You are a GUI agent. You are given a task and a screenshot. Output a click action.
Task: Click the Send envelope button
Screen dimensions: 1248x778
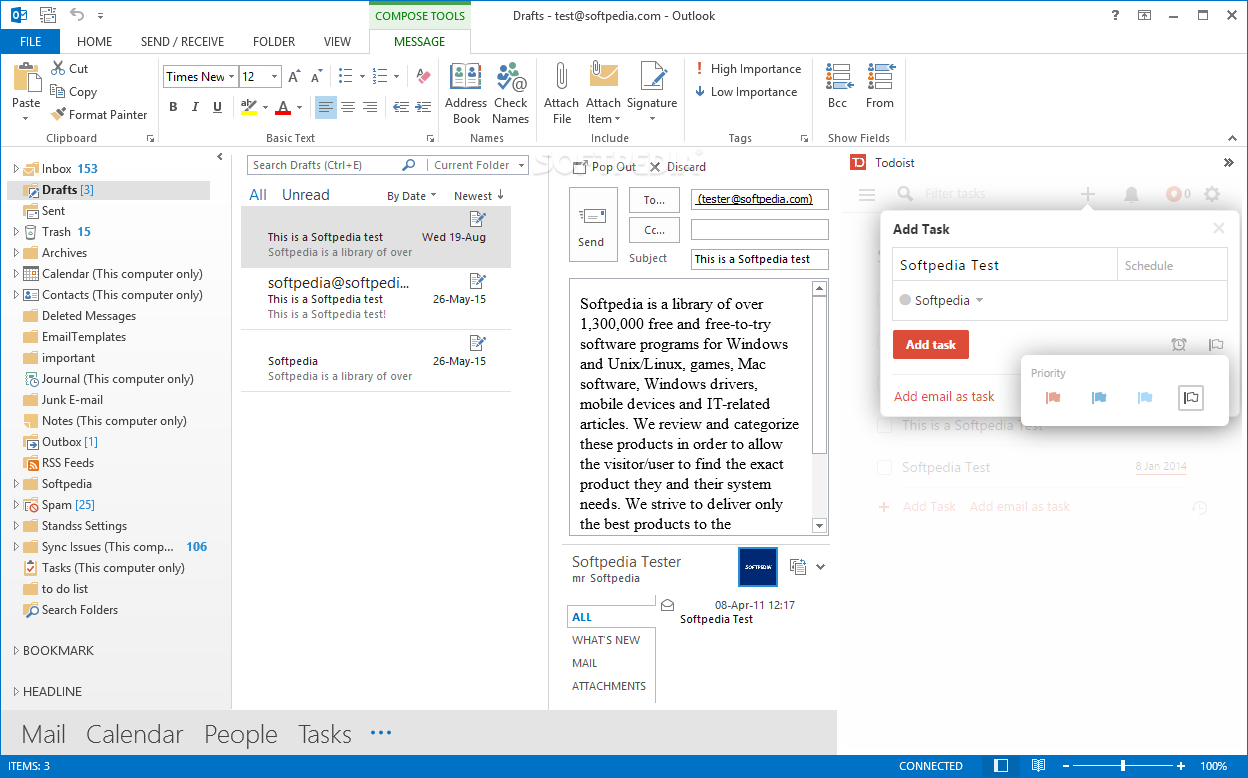point(592,225)
